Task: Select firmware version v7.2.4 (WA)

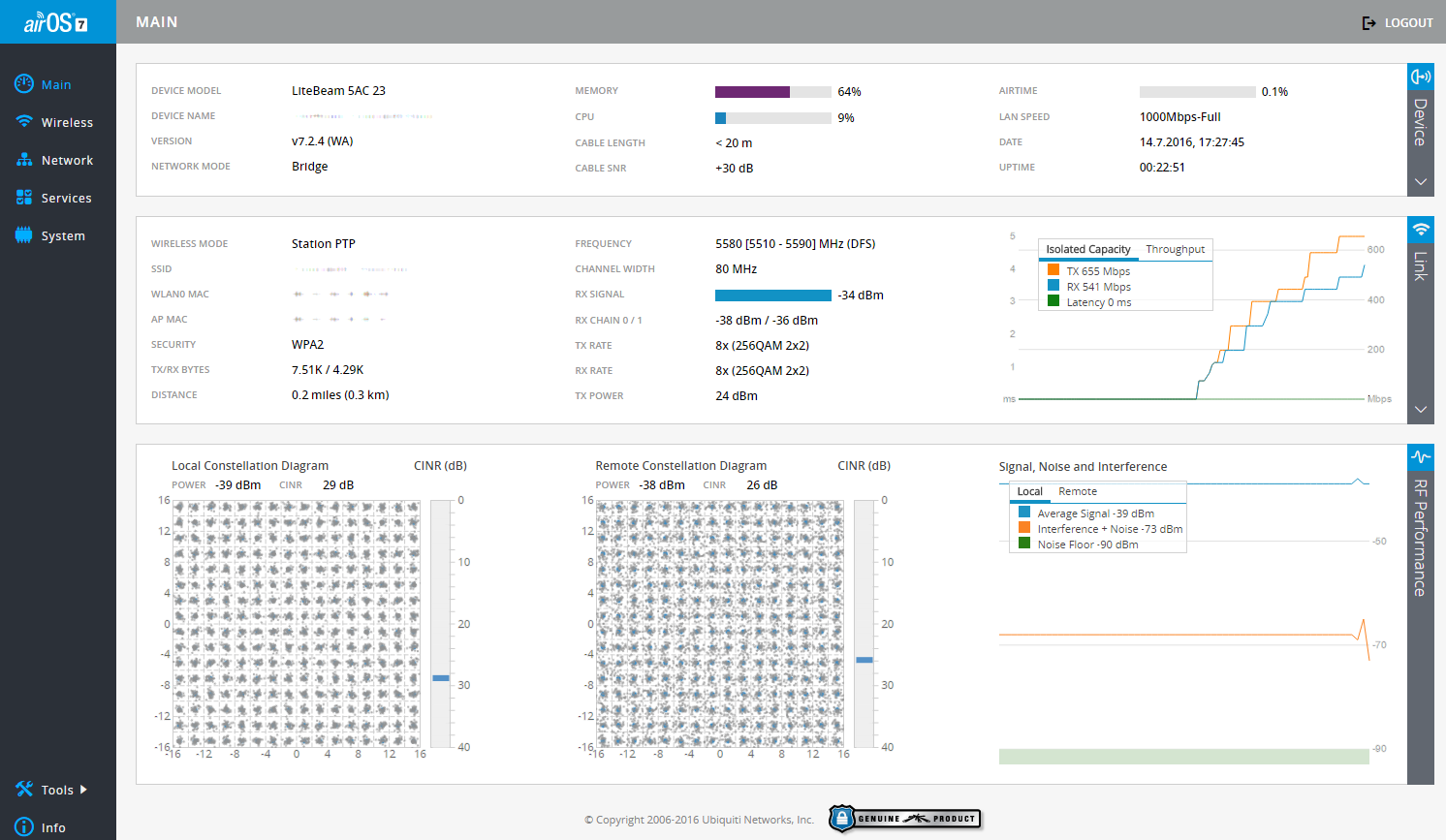Action: [x=322, y=141]
